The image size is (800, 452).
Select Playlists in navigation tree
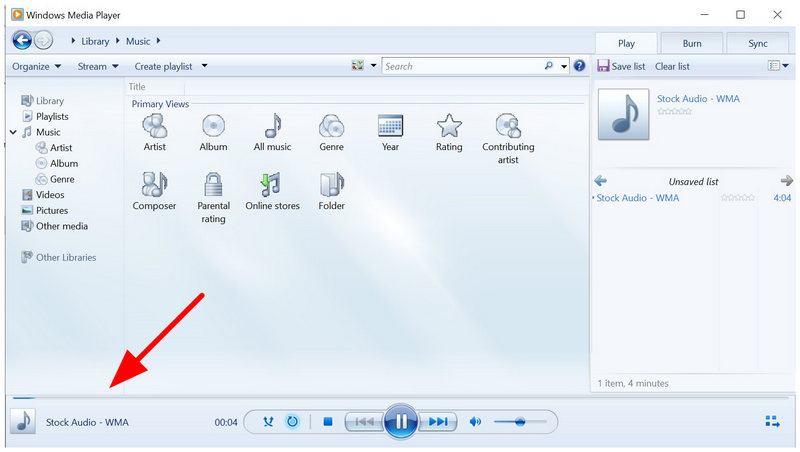click(x=52, y=116)
